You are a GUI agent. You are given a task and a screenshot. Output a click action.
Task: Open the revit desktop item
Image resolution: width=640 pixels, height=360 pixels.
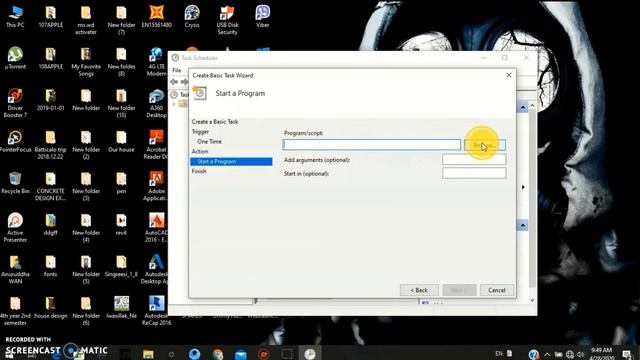(121, 224)
